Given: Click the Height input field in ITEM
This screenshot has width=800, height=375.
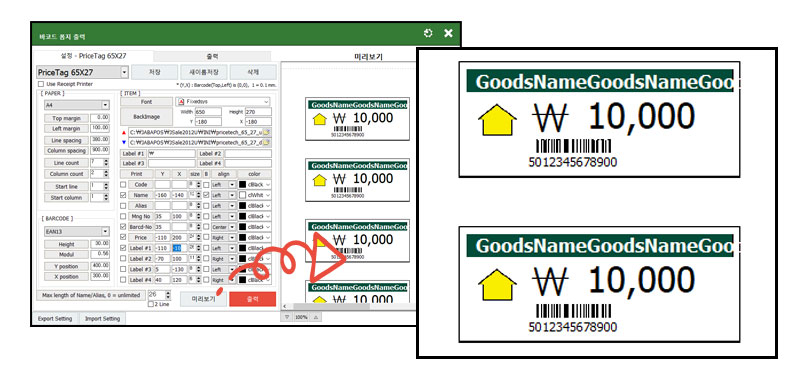Looking at the screenshot, I should click(x=258, y=111).
